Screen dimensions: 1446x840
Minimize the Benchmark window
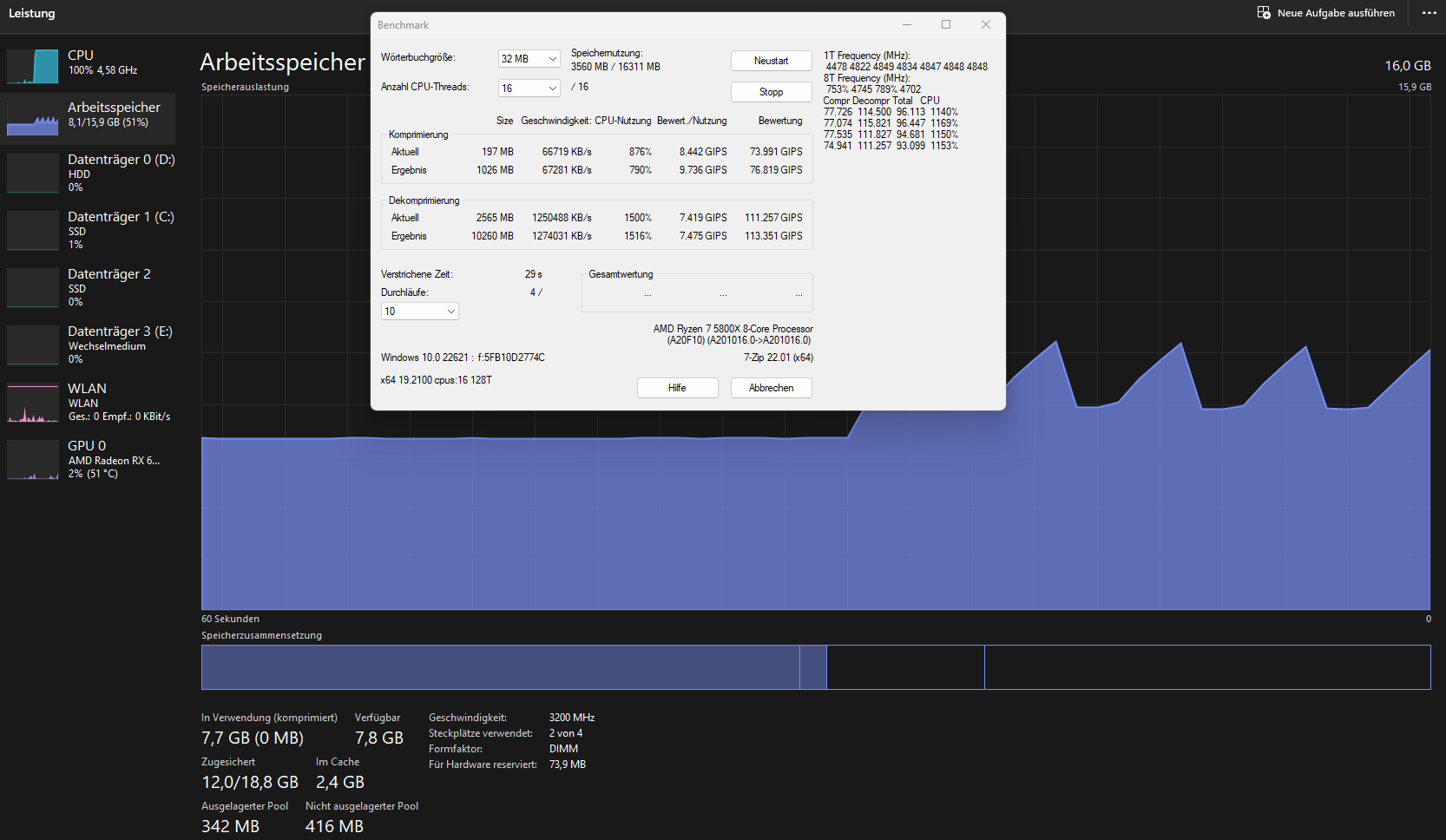pos(907,24)
